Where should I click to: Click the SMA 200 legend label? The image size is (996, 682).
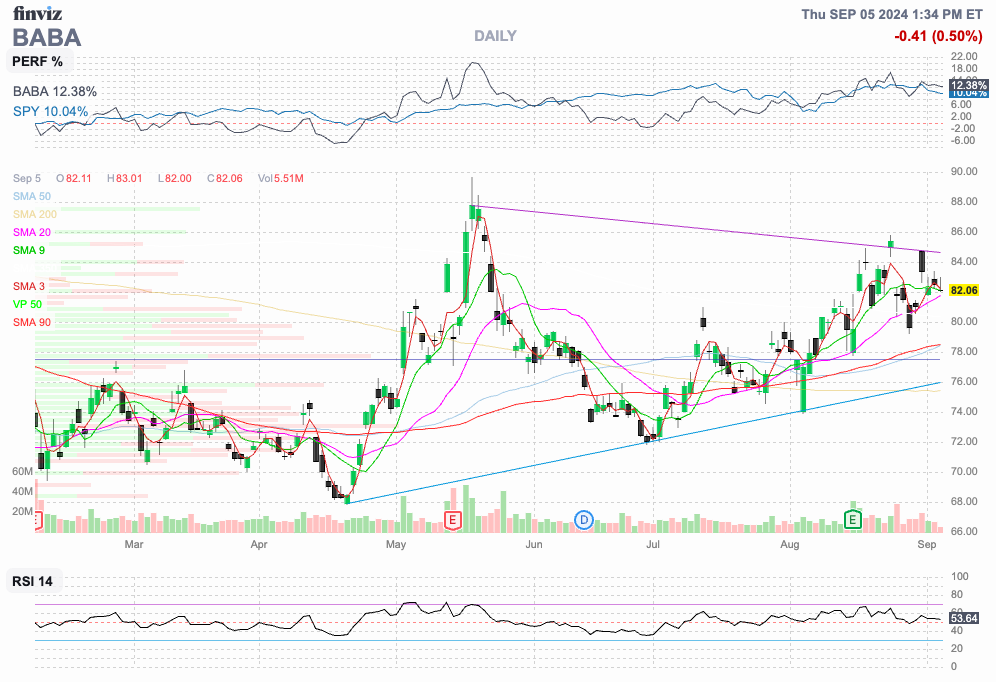35,214
